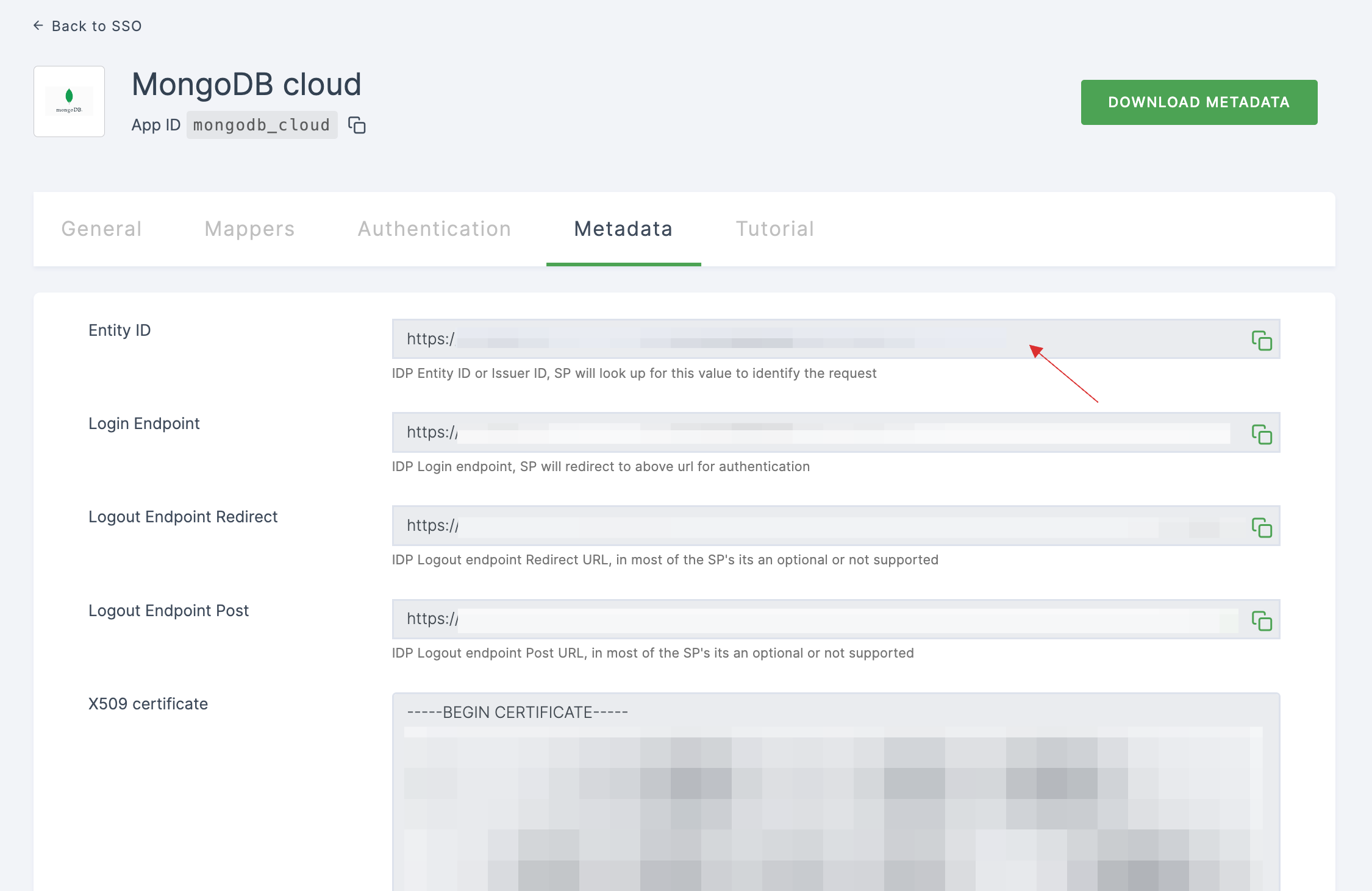Click the Download Metadata button

pos(1198,102)
